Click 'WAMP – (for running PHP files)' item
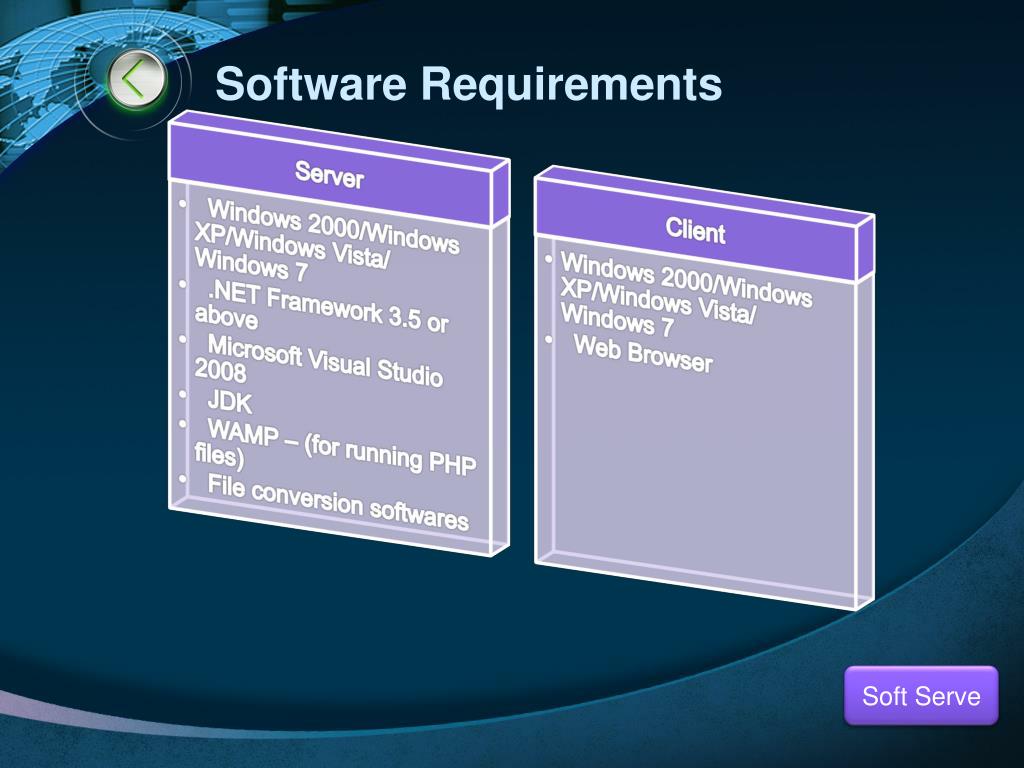The height and width of the screenshot is (768, 1024). pos(335,450)
